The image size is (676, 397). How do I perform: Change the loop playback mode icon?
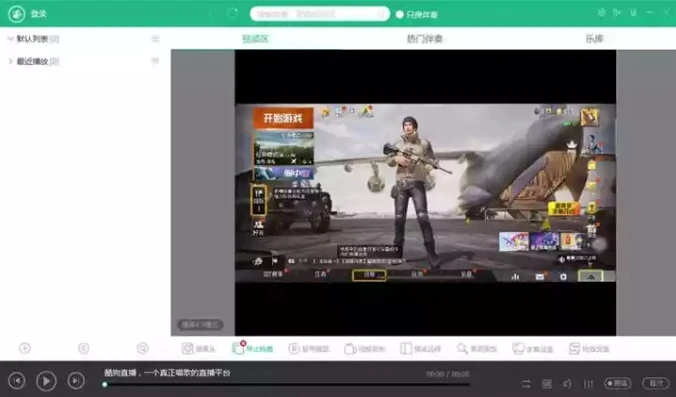[x=526, y=384]
